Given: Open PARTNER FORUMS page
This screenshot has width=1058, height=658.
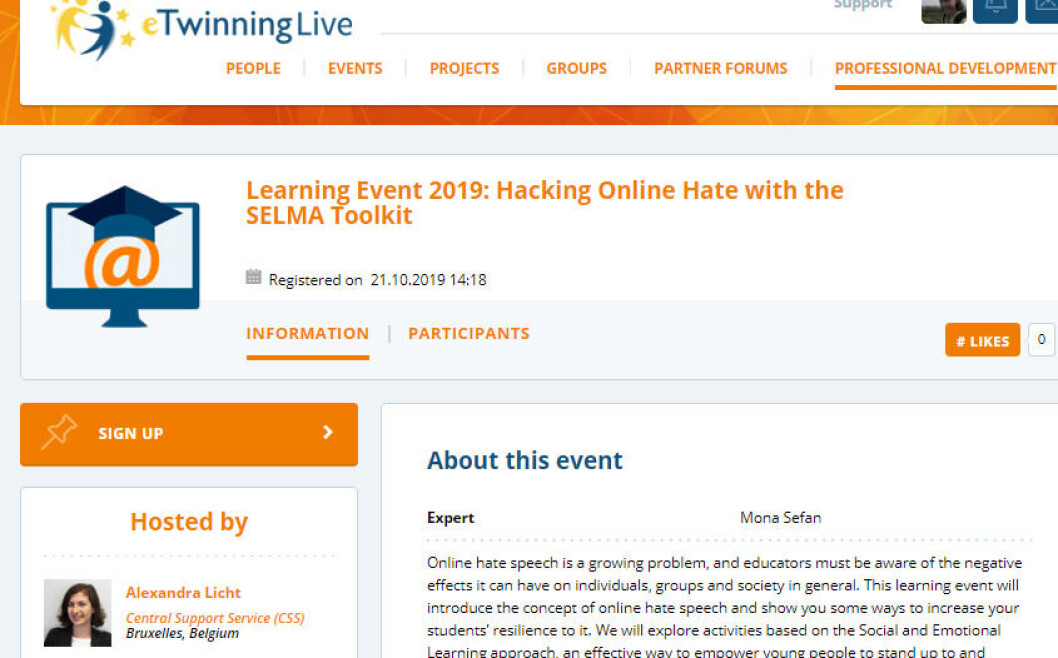Looking at the screenshot, I should coord(720,69).
